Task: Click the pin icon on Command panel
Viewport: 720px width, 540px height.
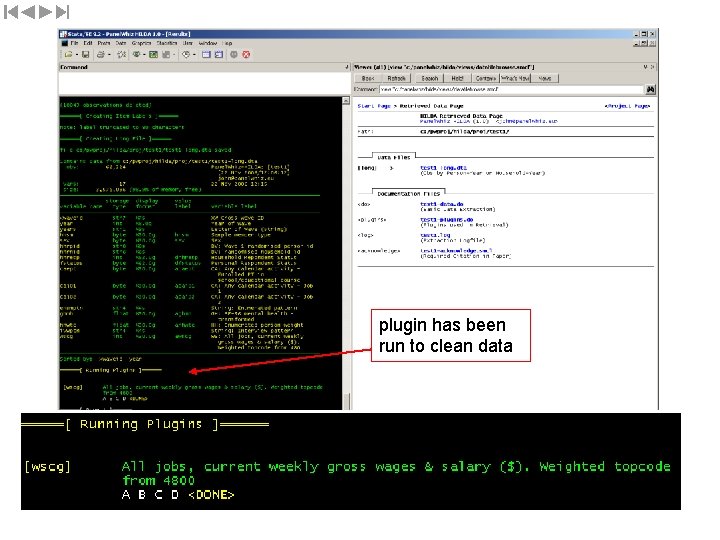Action: coord(347,67)
